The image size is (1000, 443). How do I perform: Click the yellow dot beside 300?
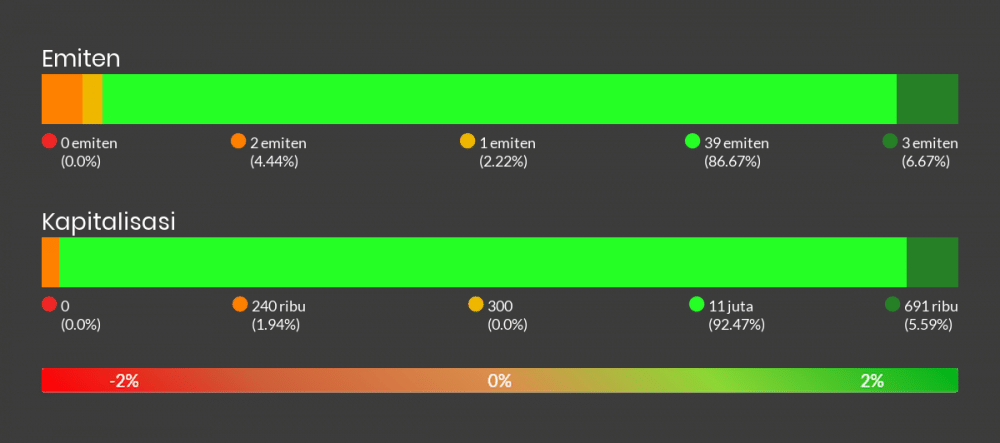475,304
